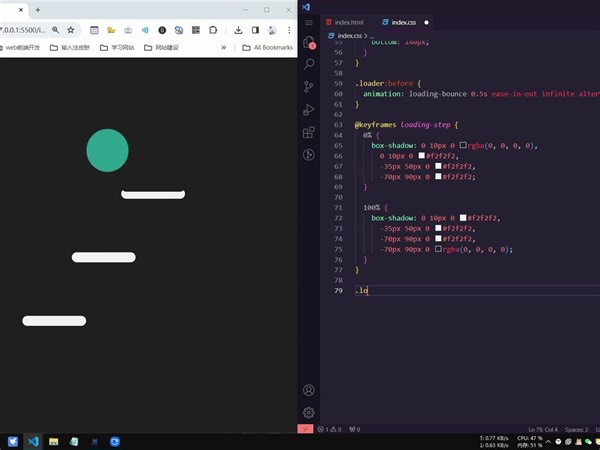600x450 pixels.
Task: Open the web前端开发 bookmark
Action: [x=20, y=47]
